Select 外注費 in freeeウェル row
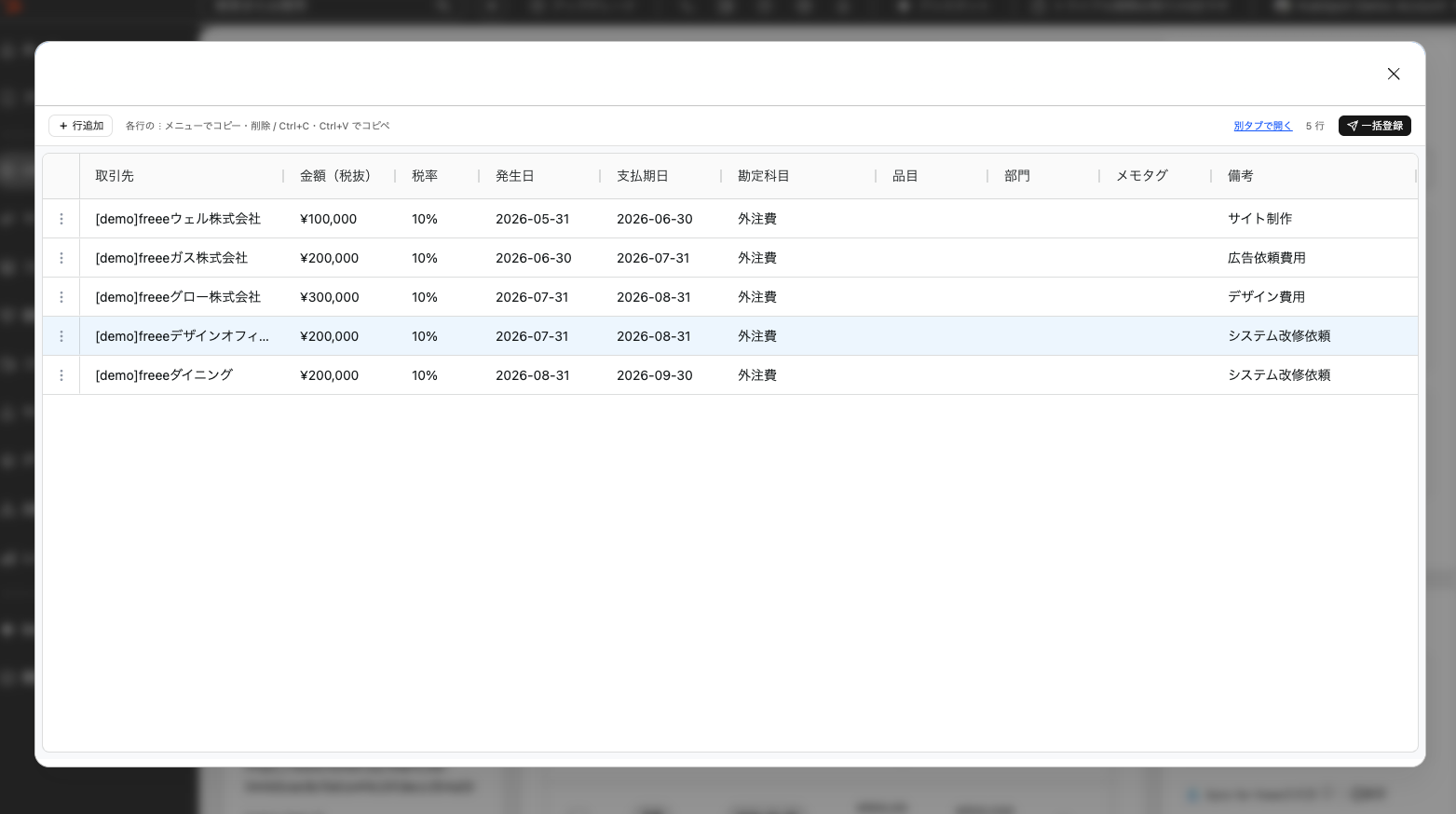Viewport: 1456px width, 814px height. (799, 219)
